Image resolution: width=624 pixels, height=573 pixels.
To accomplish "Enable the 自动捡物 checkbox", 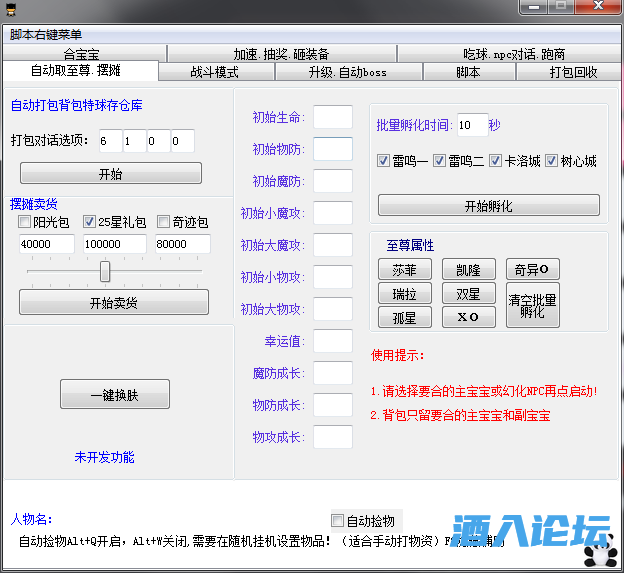I will 337,521.
